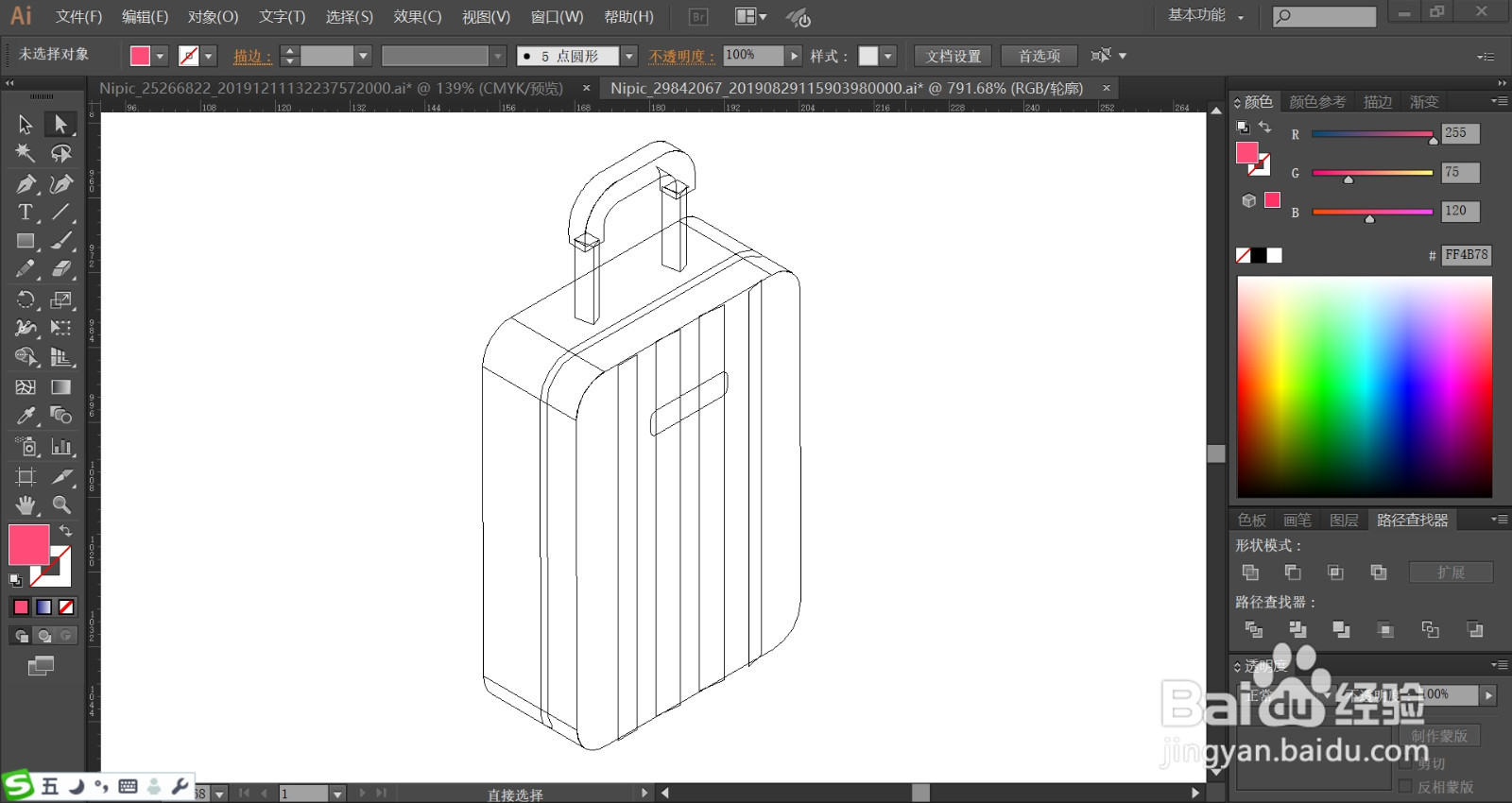1512x803 pixels.
Task: Select the Zoom tool
Action: [60, 504]
